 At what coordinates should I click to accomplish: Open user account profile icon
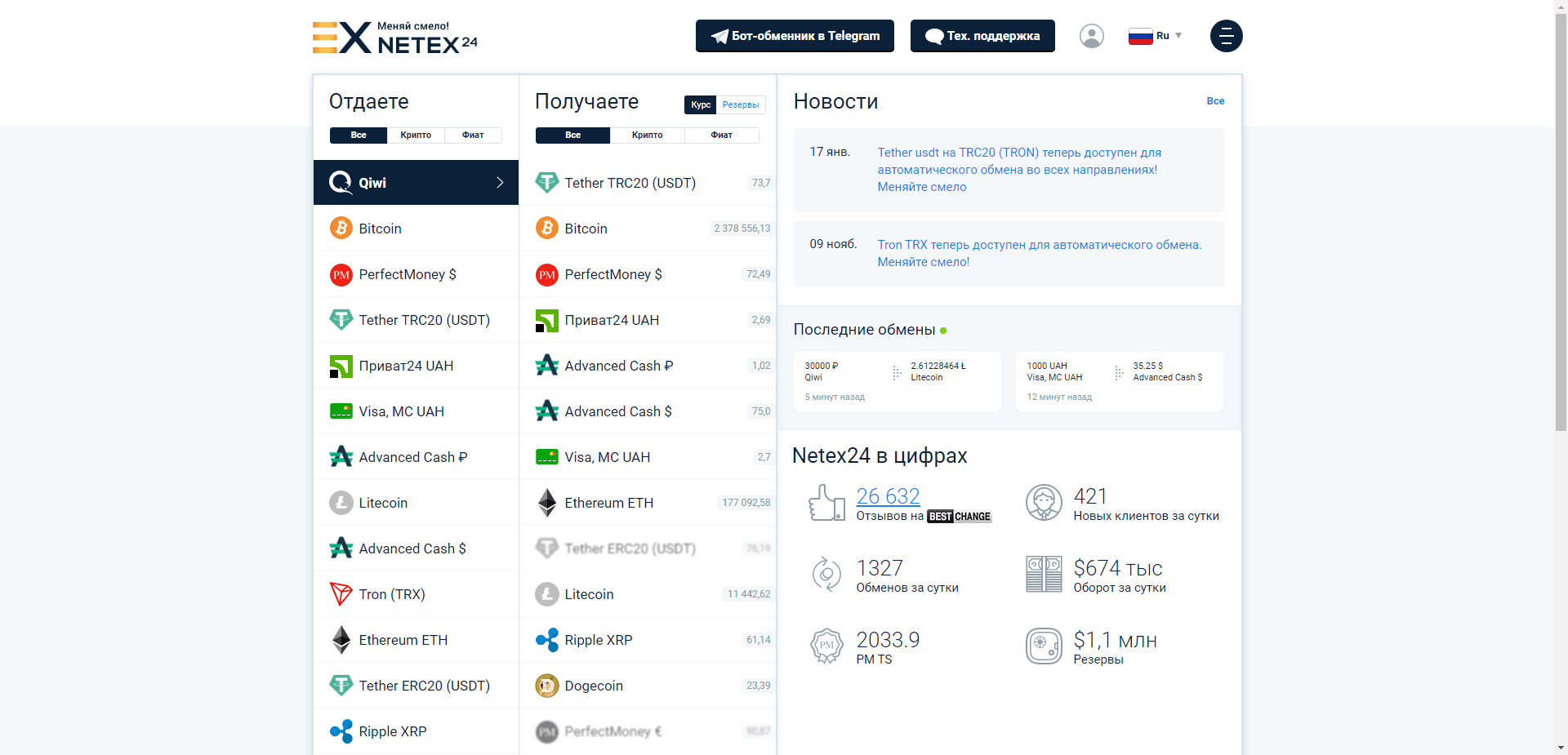pos(1091,36)
